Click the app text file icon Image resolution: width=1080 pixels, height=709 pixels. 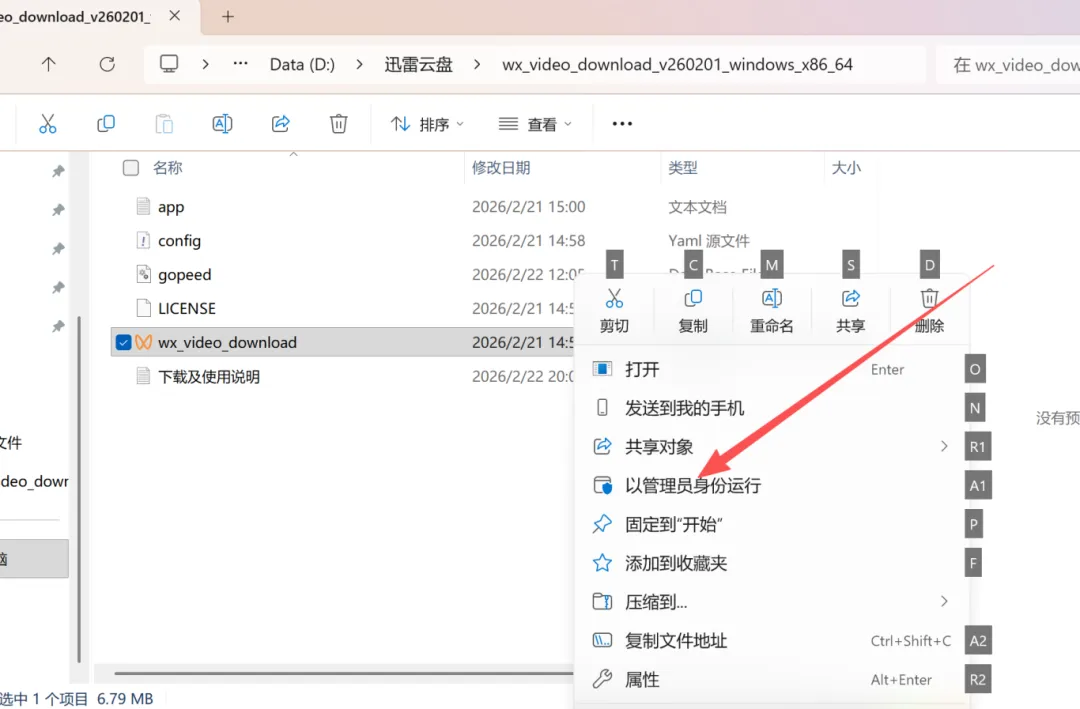[x=143, y=207]
